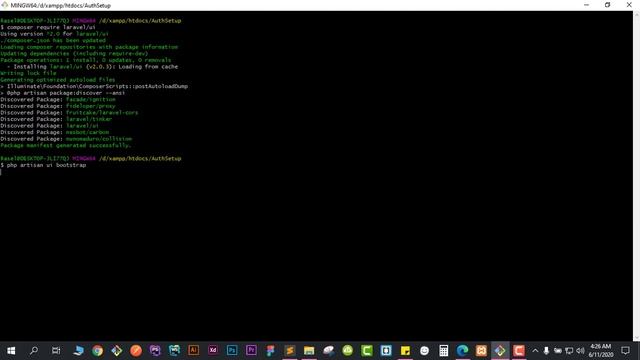Show hidden system tray icons chevron
The width and height of the screenshot is (640, 360).
click(x=535, y=351)
